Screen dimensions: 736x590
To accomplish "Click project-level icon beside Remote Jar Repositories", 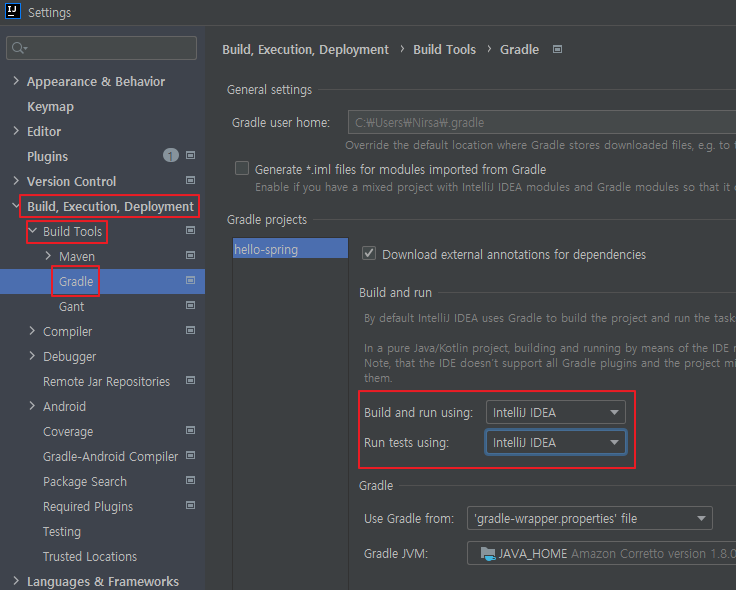I will coord(190,380).
